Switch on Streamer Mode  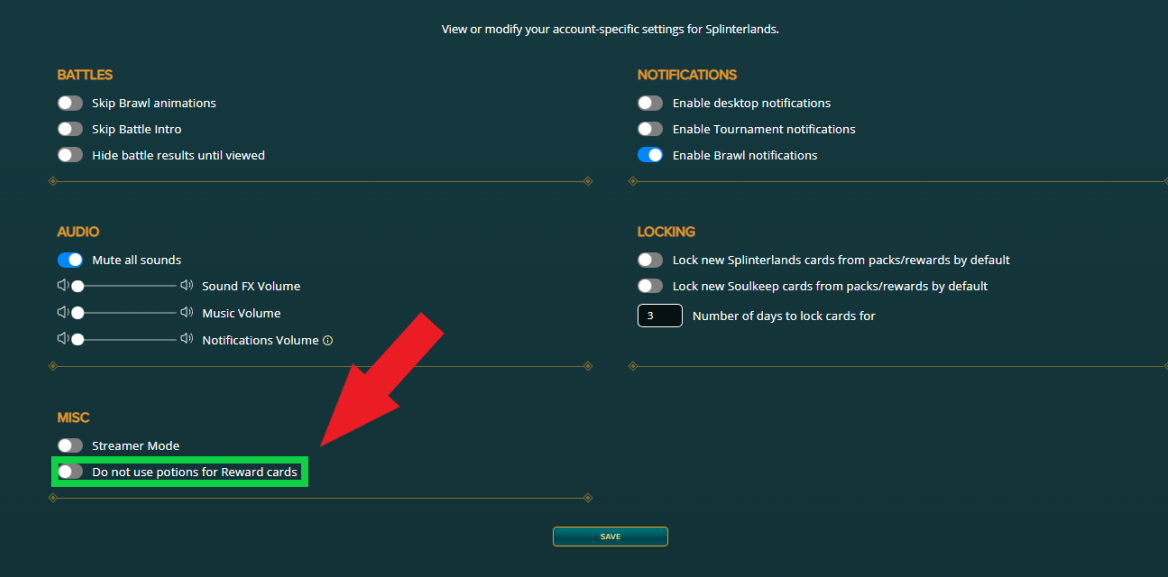(x=70, y=446)
